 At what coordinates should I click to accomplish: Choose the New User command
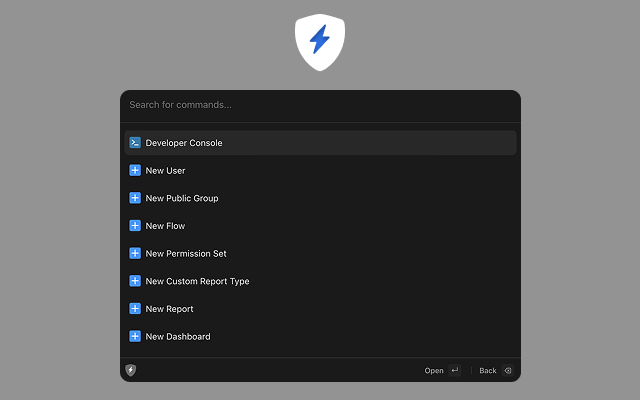point(320,170)
